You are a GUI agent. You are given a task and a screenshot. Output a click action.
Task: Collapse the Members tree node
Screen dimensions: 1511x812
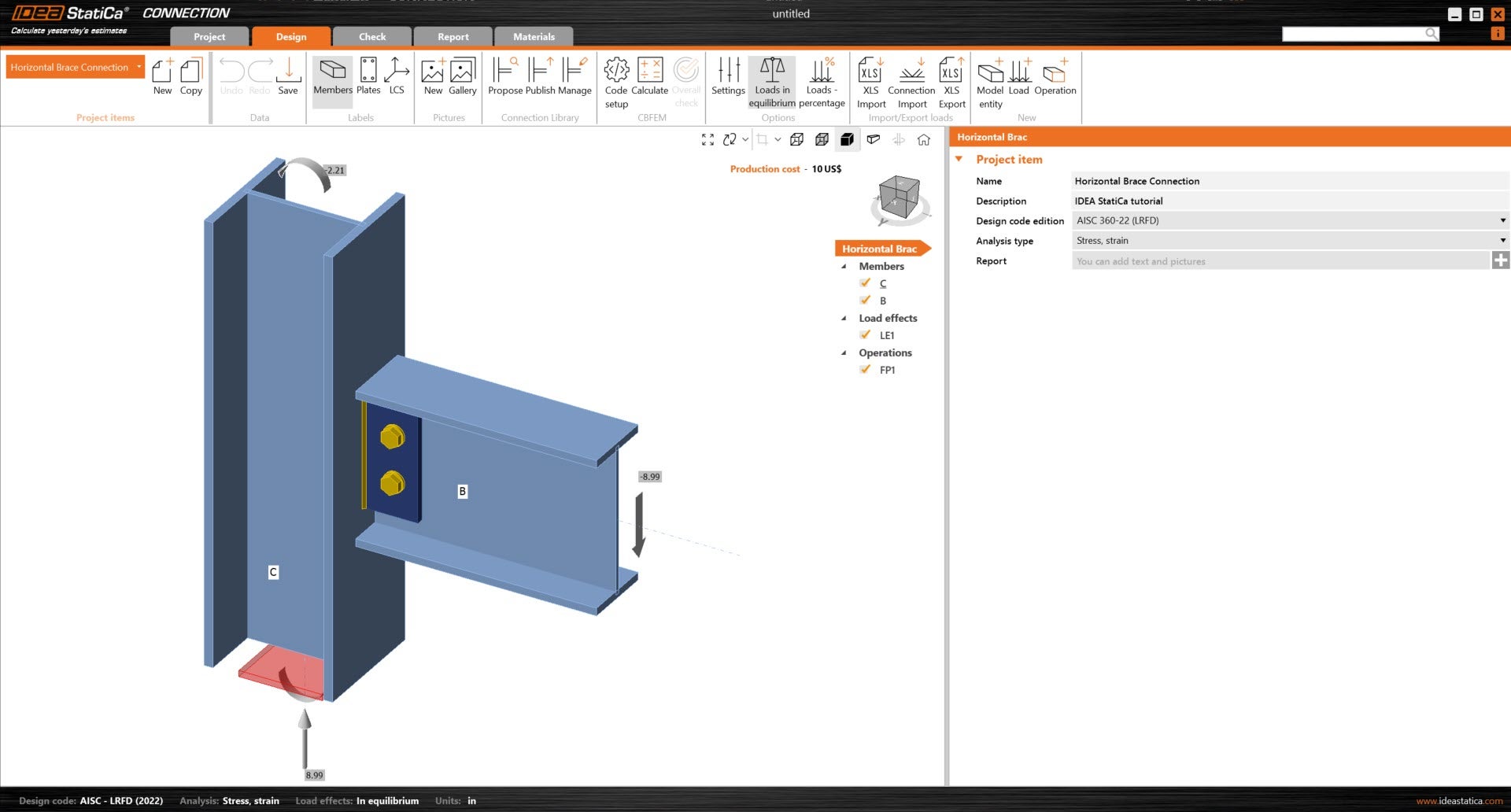pyautogui.click(x=844, y=267)
